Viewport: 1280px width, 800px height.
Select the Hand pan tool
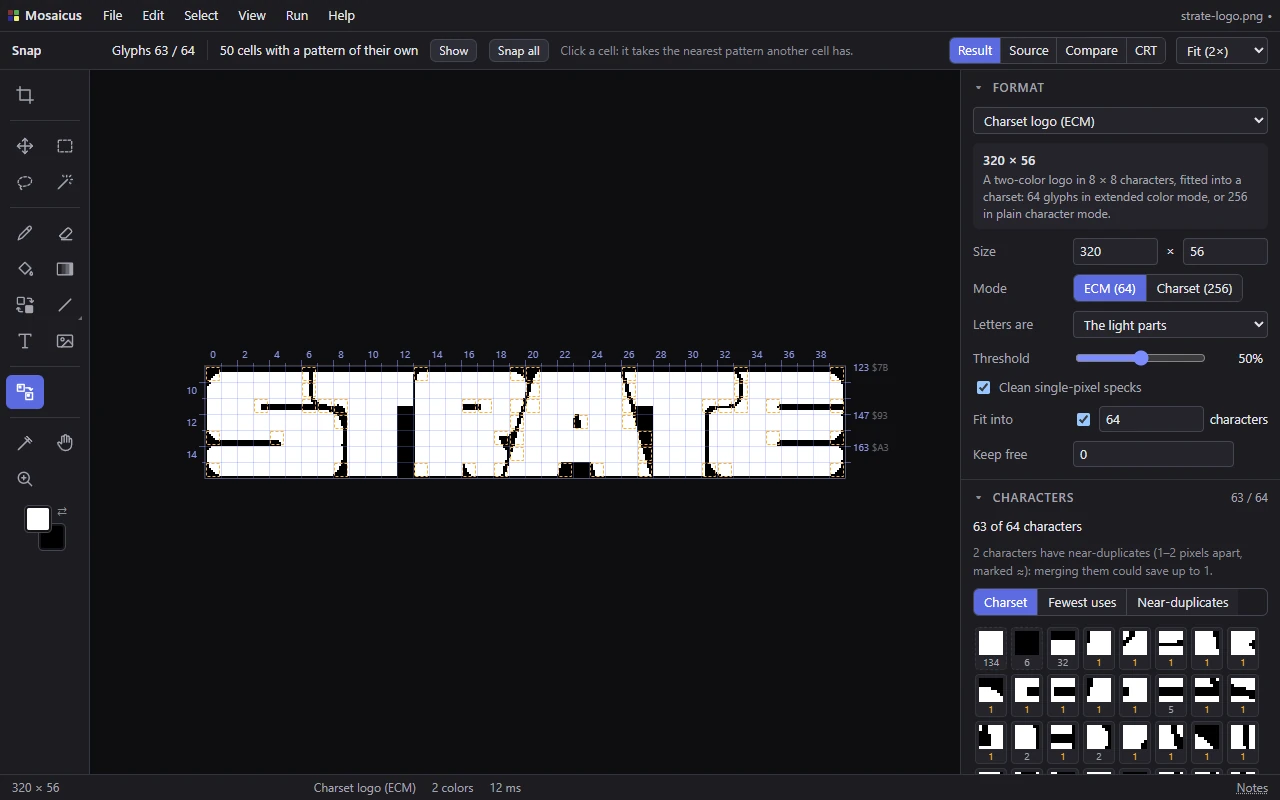tap(65, 443)
